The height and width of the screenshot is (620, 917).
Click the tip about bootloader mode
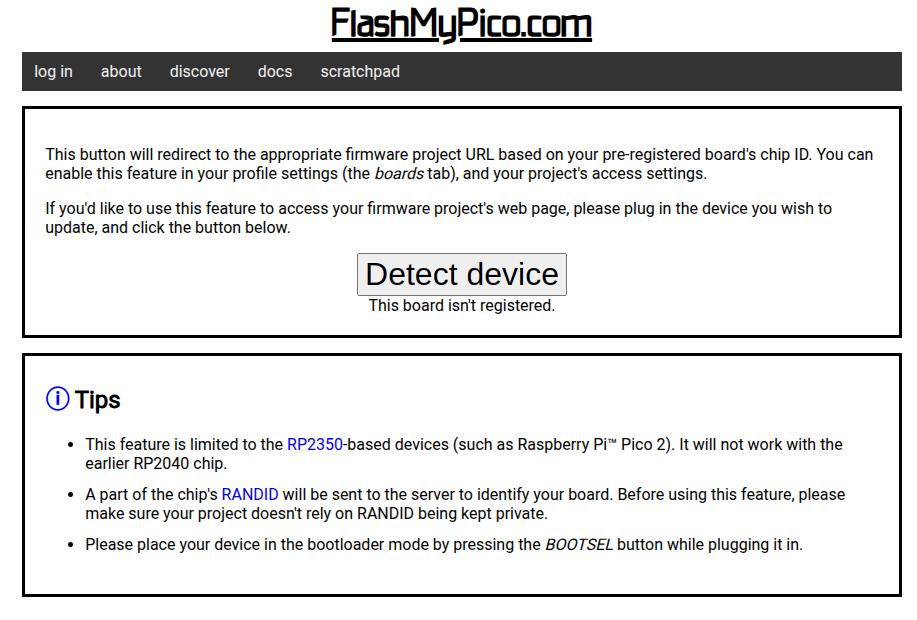click(x=444, y=545)
